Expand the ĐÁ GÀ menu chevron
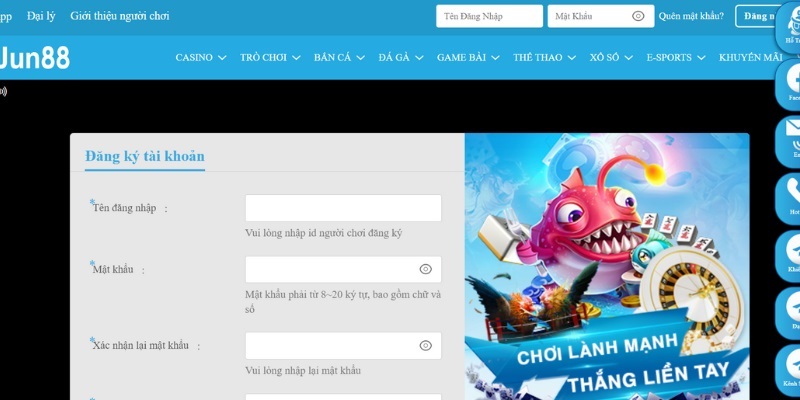This screenshot has height=400, width=800. pos(419,58)
